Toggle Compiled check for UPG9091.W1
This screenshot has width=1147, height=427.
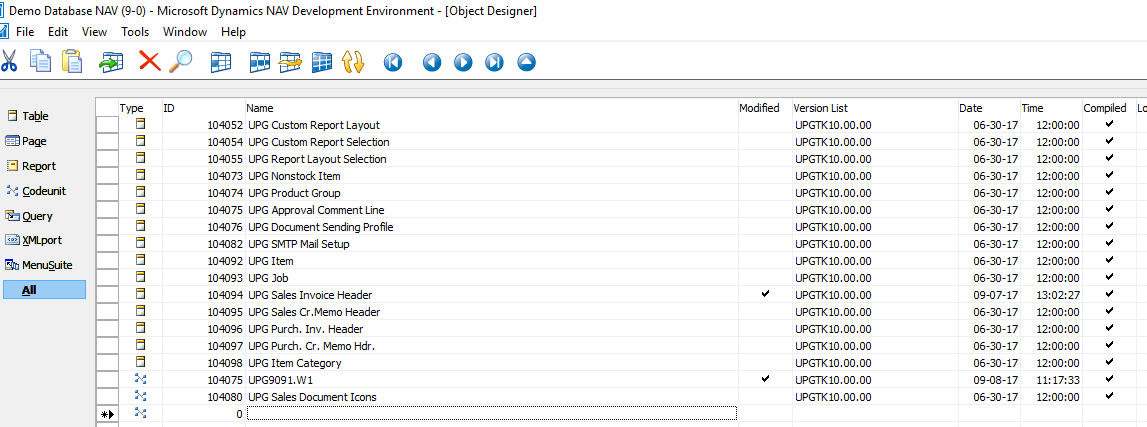coord(1109,379)
